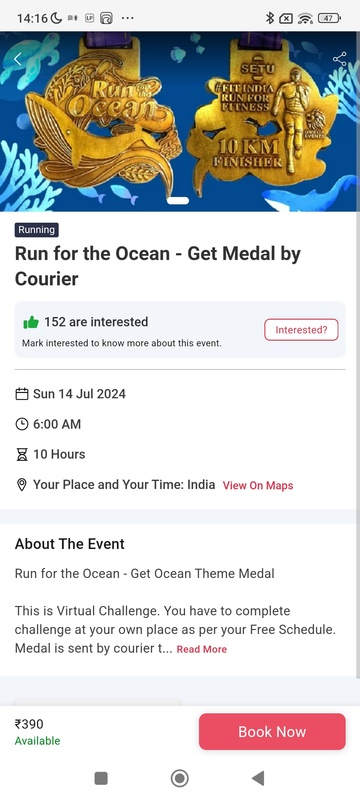Image resolution: width=360 pixels, height=800 pixels.
Task: Open the status bar three-dots overflow
Action: click(x=127, y=18)
